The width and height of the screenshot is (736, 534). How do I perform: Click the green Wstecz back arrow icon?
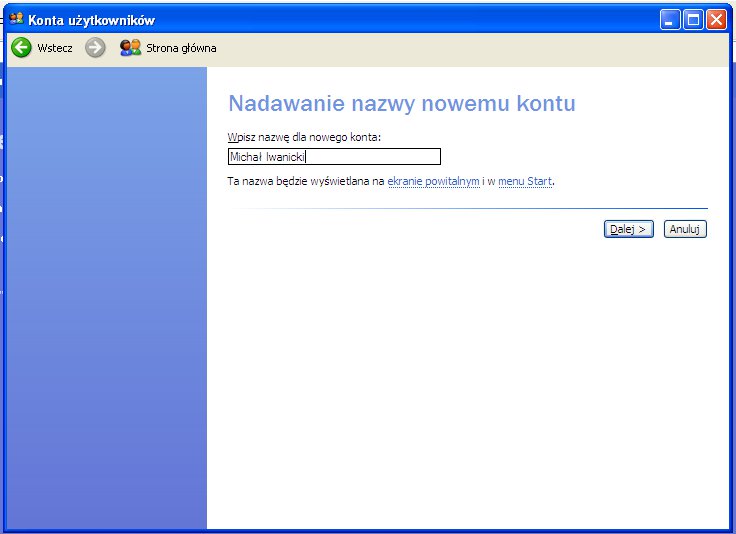click(x=21, y=48)
